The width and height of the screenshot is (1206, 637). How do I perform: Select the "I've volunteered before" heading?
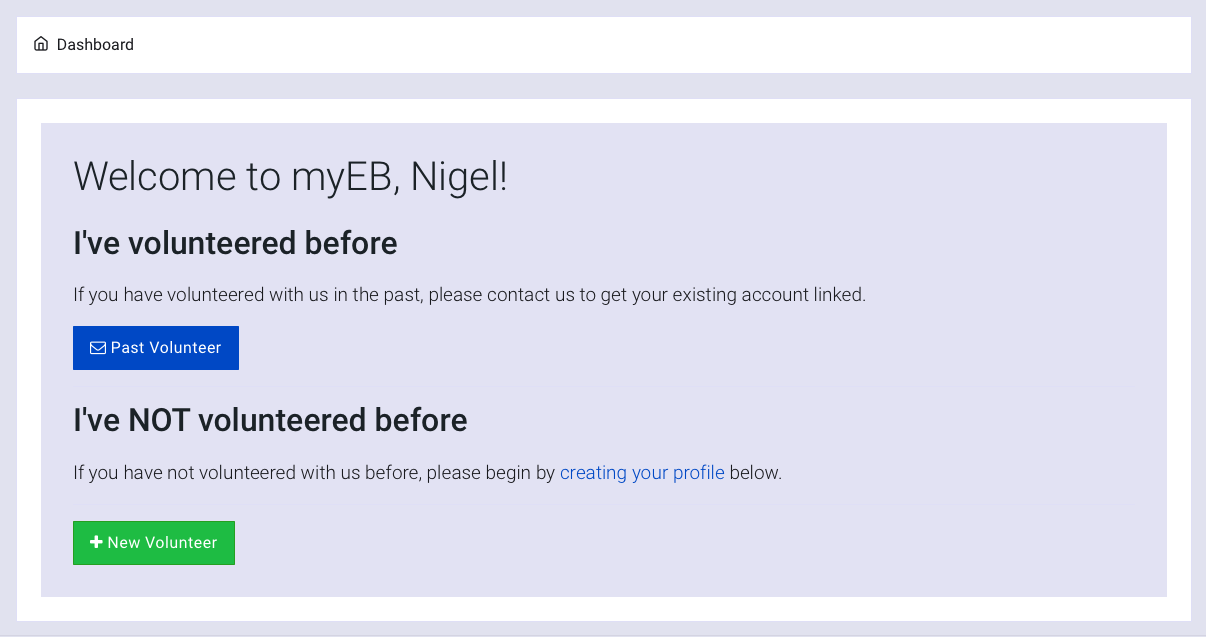[x=235, y=243]
